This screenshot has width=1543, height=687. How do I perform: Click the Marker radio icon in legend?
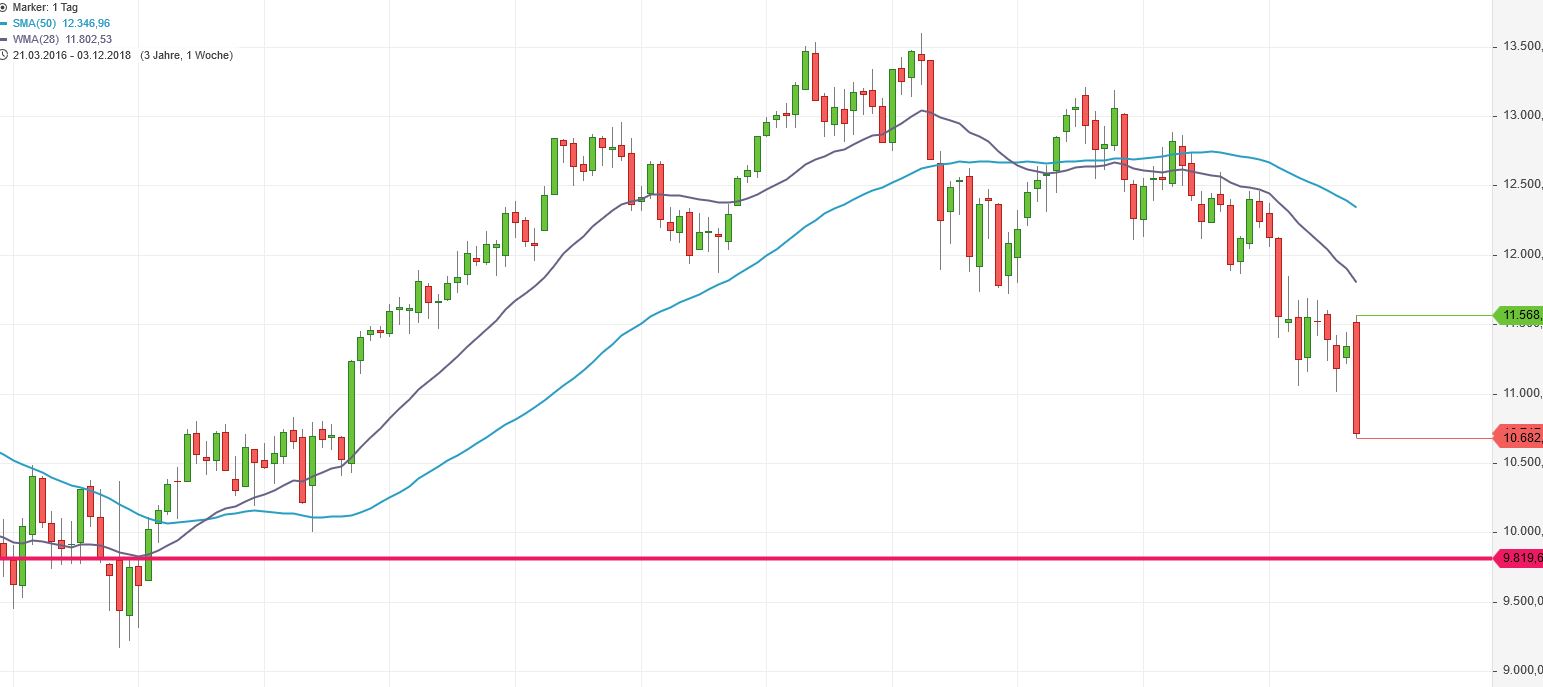pos(4,7)
